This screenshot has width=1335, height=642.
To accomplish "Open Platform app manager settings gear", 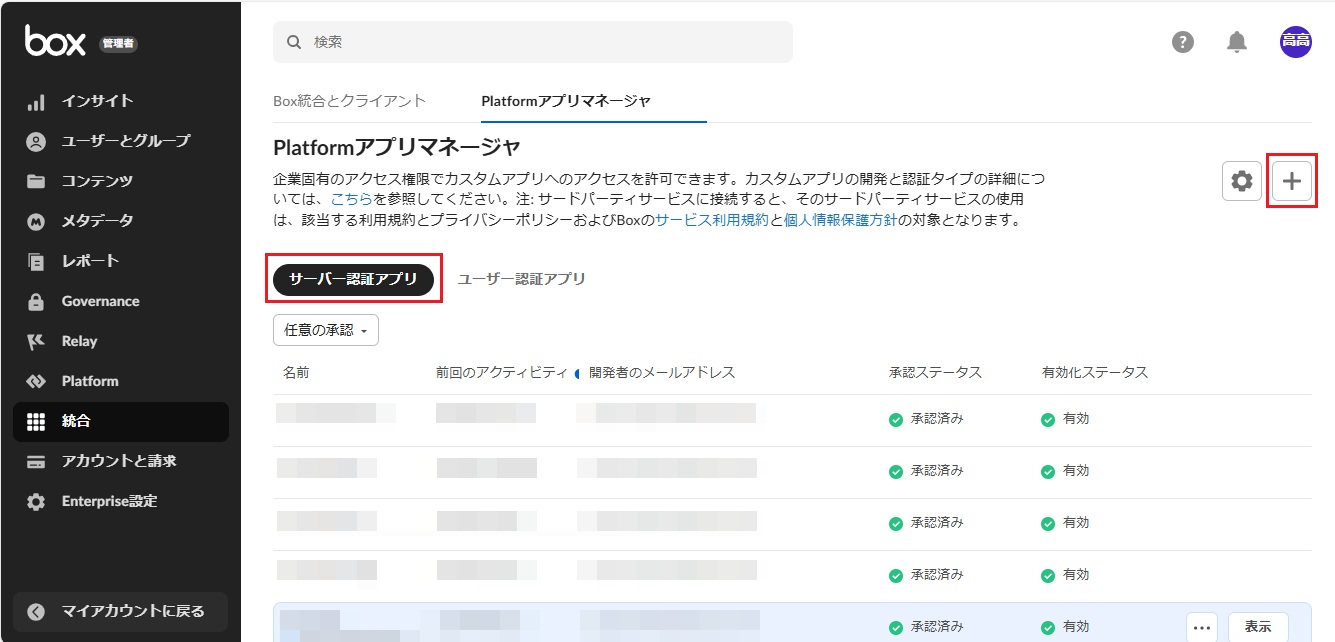I will 1241,181.
